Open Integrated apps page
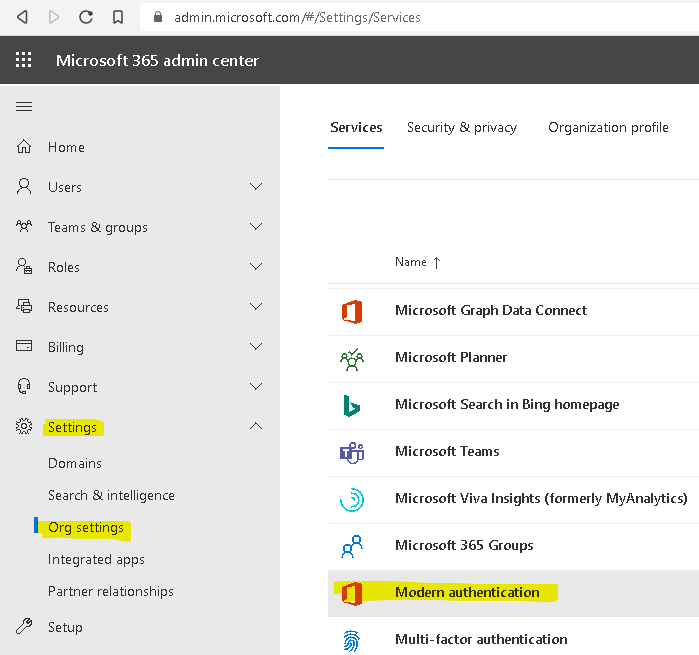Image resolution: width=699 pixels, height=655 pixels. 96,560
